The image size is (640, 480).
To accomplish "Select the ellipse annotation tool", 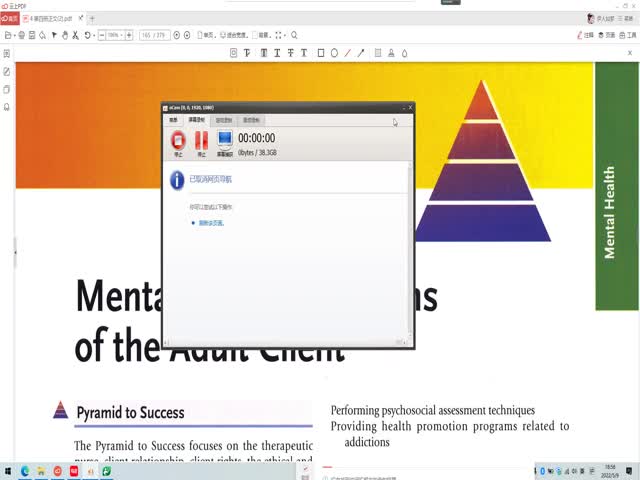I will pyautogui.click(x=334, y=53).
